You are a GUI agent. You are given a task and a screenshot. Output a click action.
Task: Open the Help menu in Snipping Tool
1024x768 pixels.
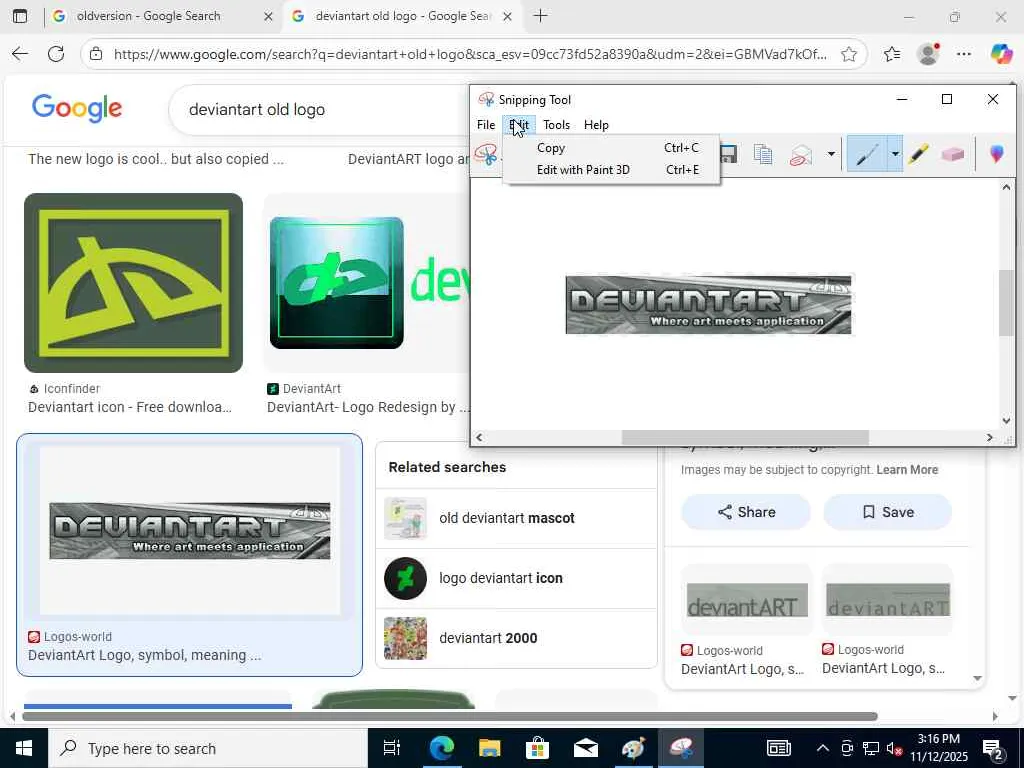[x=596, y=125]
